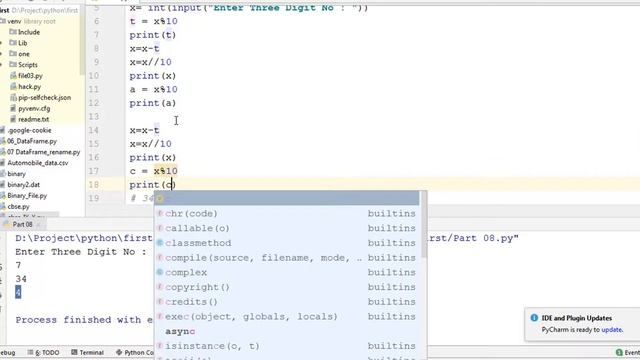
Task: Click IDE and Plugin Updates info icon
Action: pyautogui.click(x=534, y=318)
